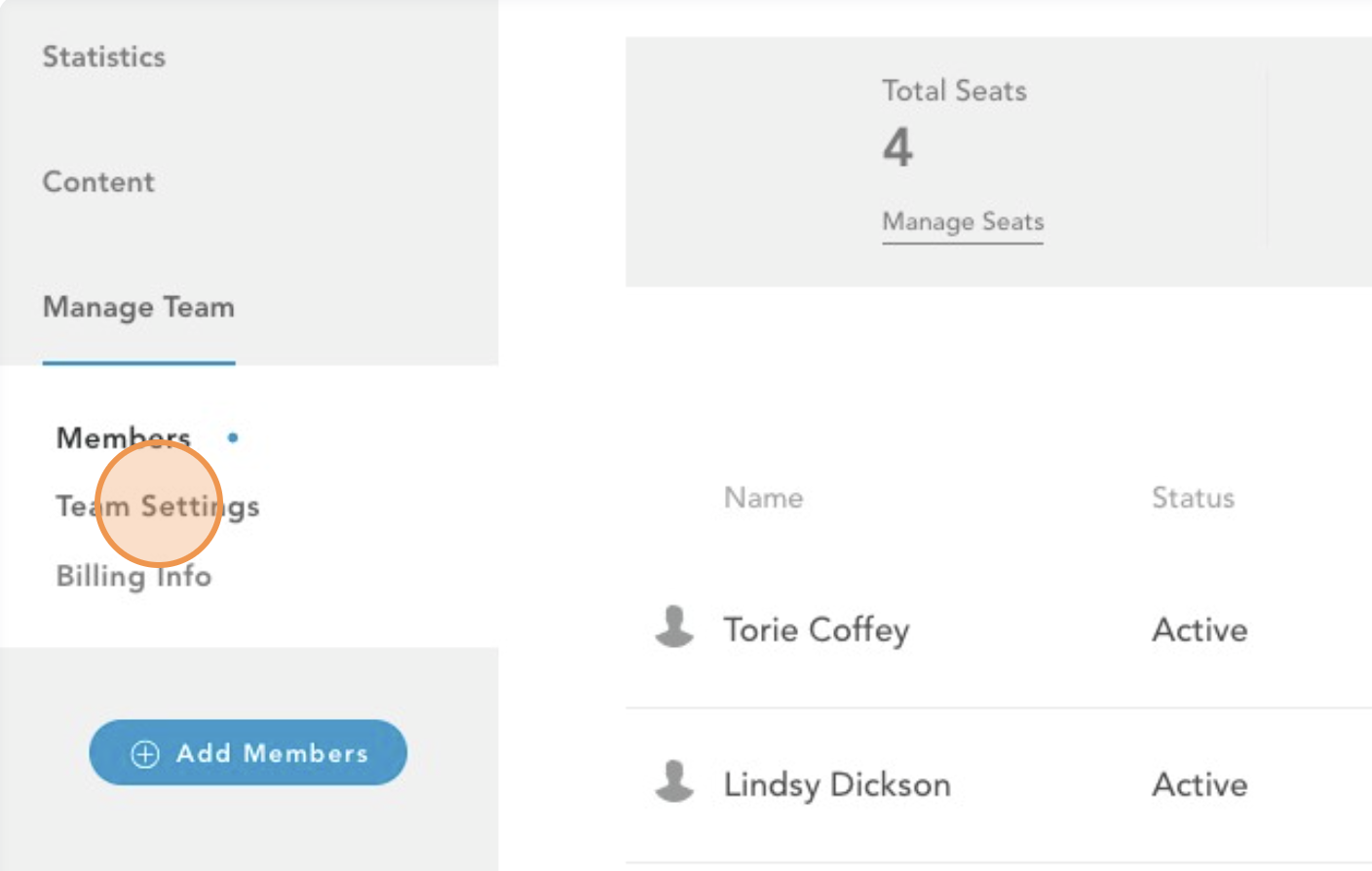Click the blue dot beside Members
Screen dimensions: 1372x871
tap(233, 437)
